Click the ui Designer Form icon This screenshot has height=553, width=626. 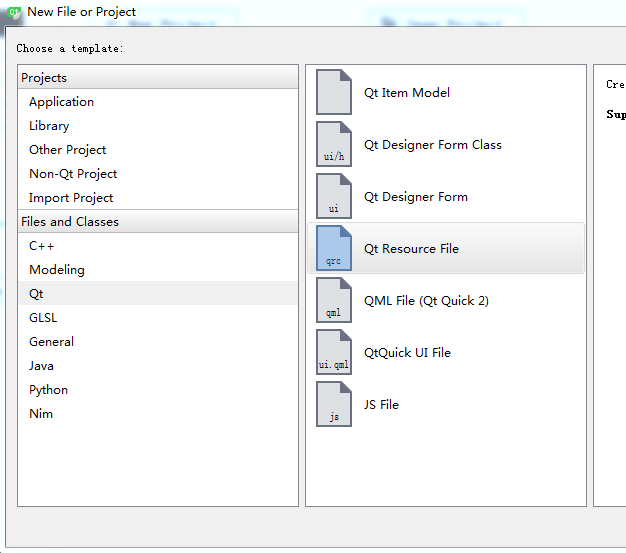[334, 196]
